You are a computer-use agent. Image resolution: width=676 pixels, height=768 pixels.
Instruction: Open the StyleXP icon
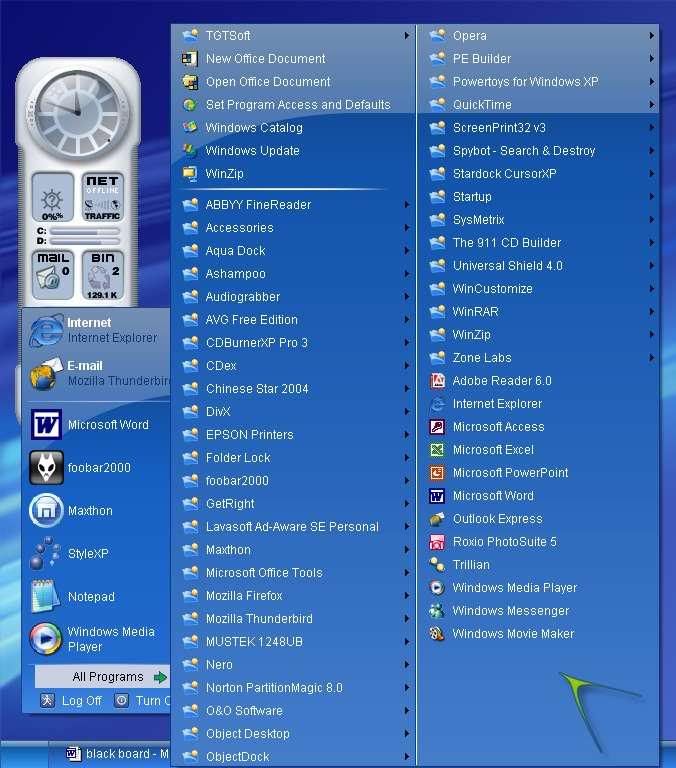45,553
